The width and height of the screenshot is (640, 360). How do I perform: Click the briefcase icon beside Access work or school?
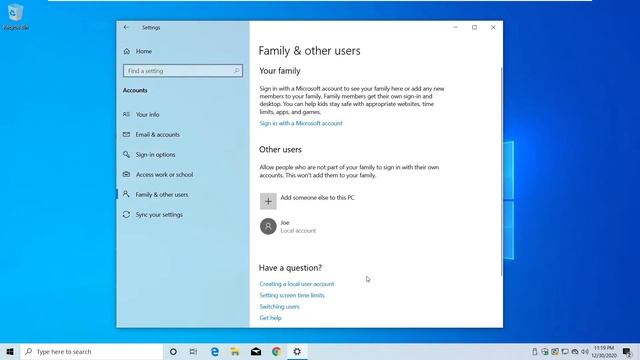[x=127, y=174]
